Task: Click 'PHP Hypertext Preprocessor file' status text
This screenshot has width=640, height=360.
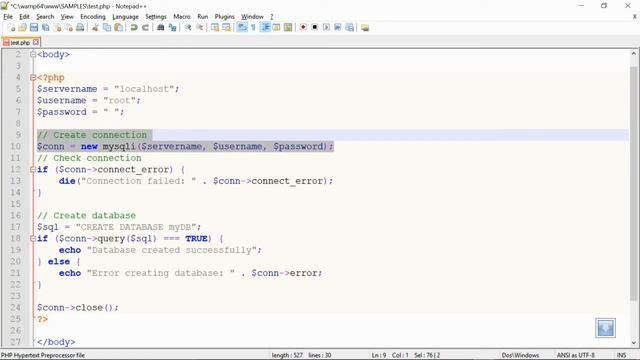Action: (x=43, y=355)
